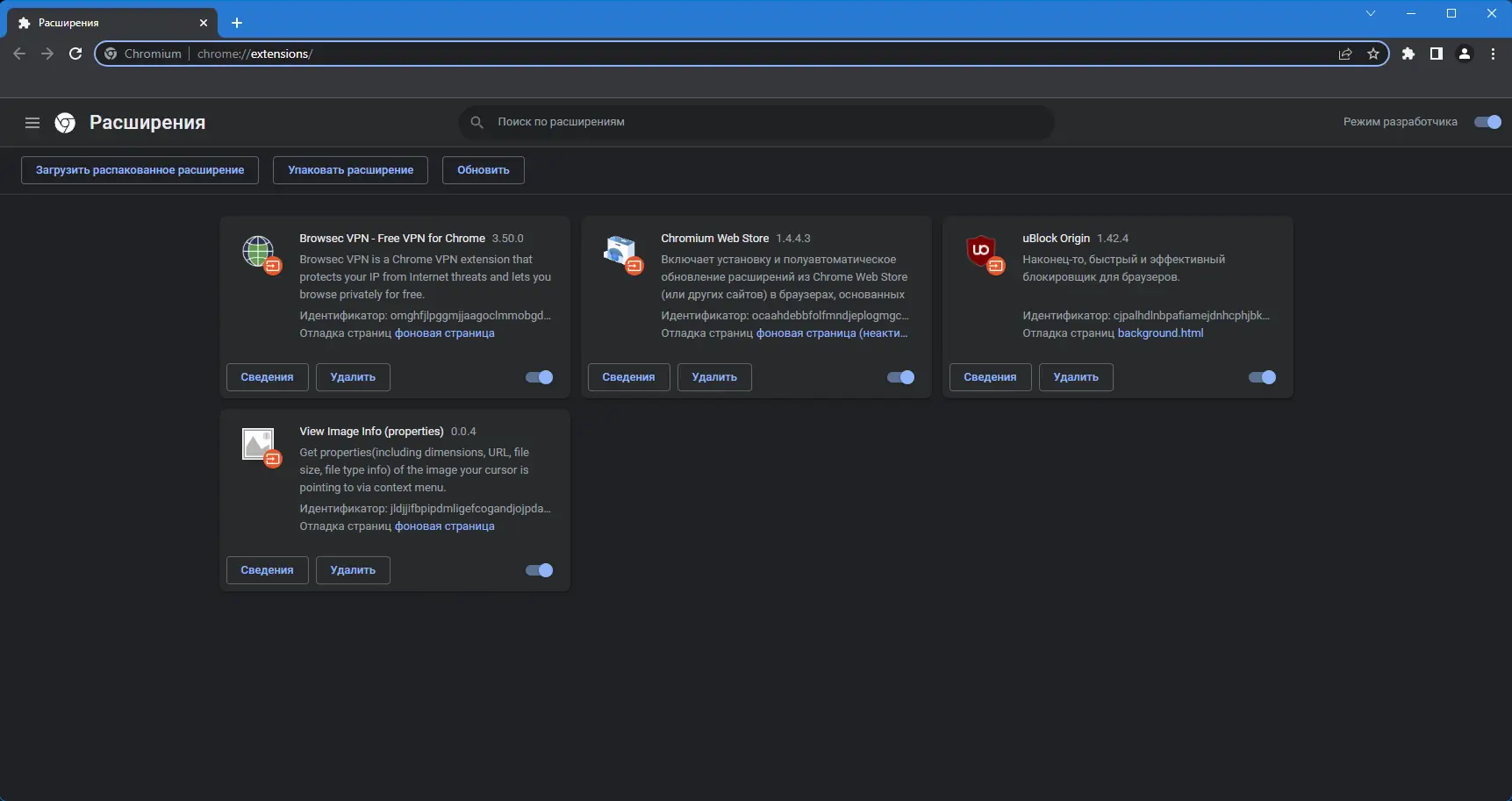Open uBlock Origin background.html link

(1160, 333)
